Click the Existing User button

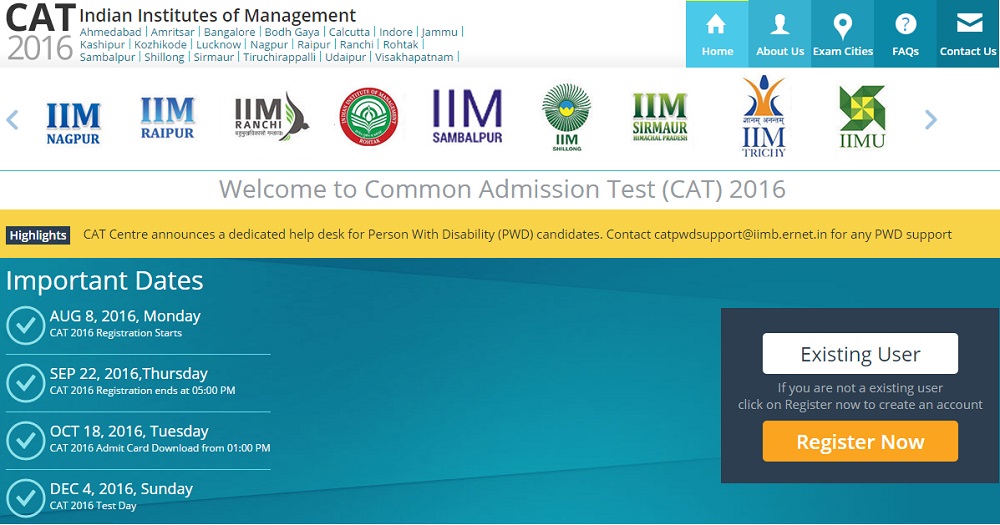[860, 353]
